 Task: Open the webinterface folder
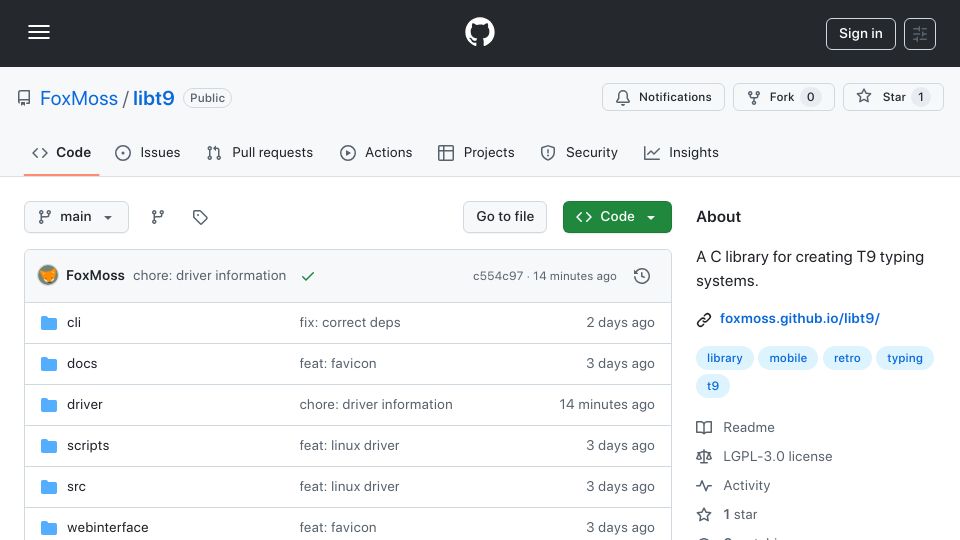pyautogui.click(x=108, y=528)
